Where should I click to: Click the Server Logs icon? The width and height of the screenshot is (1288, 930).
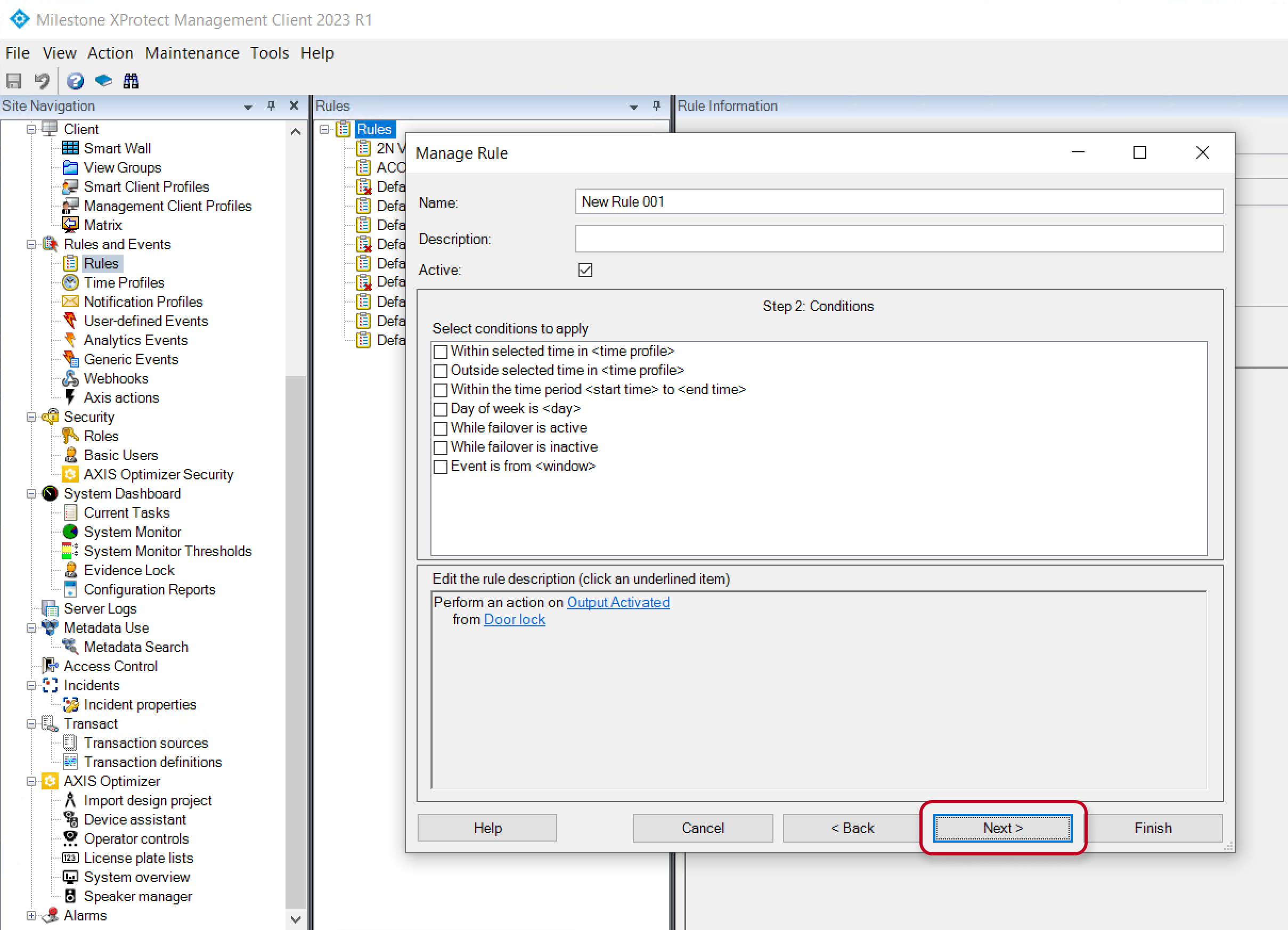(x=50, y=609)
